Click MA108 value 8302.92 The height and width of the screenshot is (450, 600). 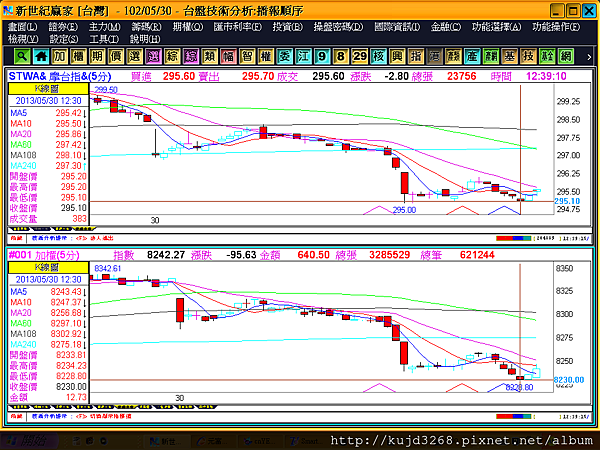(66, 334)
